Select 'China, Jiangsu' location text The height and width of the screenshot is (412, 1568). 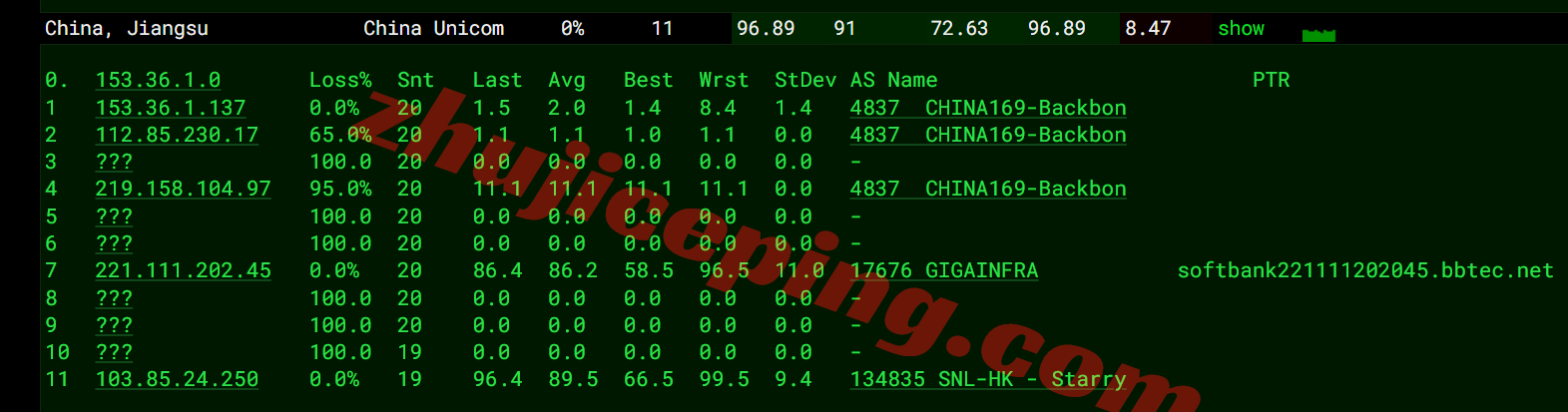pos(127,28)
